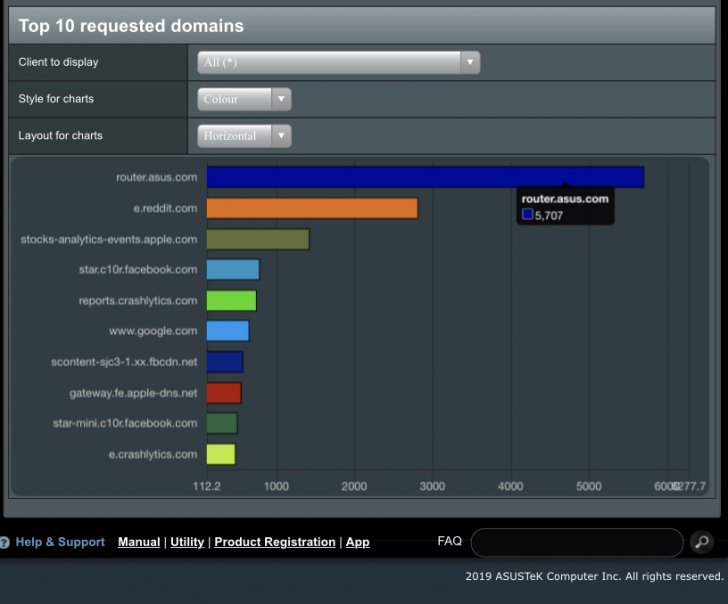Image resolution: width=728 pixels, height=604 pixels.
Task: Click the star-mini.c10r.facebook.com dark green bar
Action: click(222, 423)
